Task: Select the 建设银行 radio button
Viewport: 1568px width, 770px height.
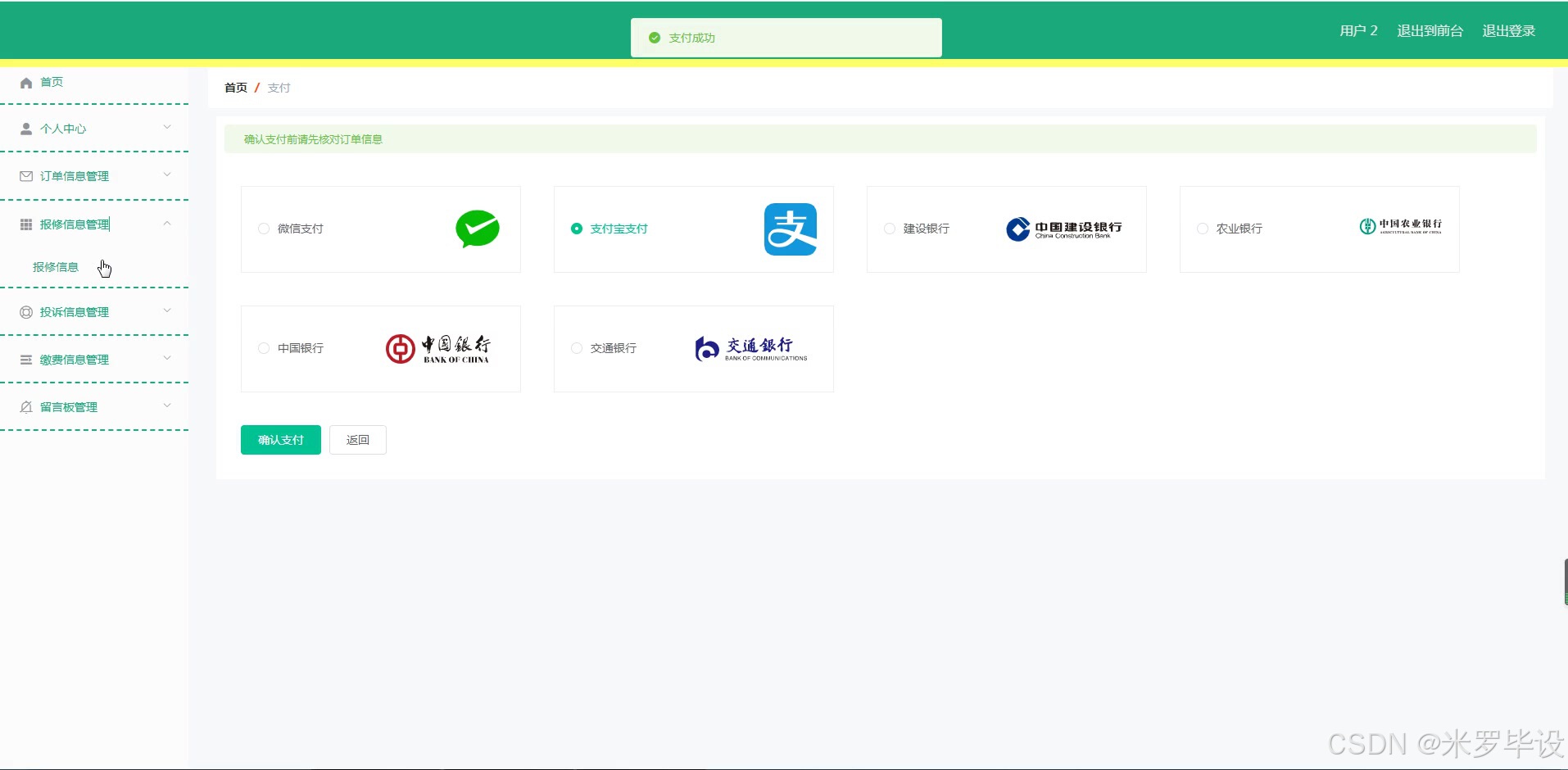Action: pyautogui.click(x=890, y=229)
